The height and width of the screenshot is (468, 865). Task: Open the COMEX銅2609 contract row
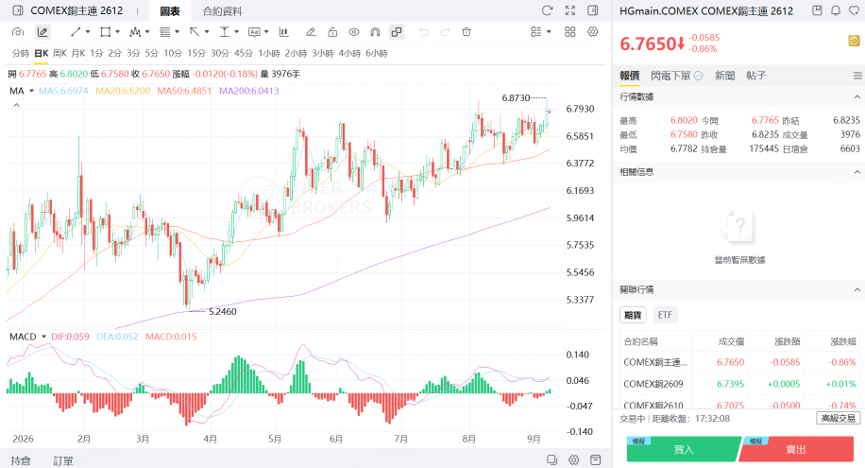pyautogui.click(x=739, y=384)
